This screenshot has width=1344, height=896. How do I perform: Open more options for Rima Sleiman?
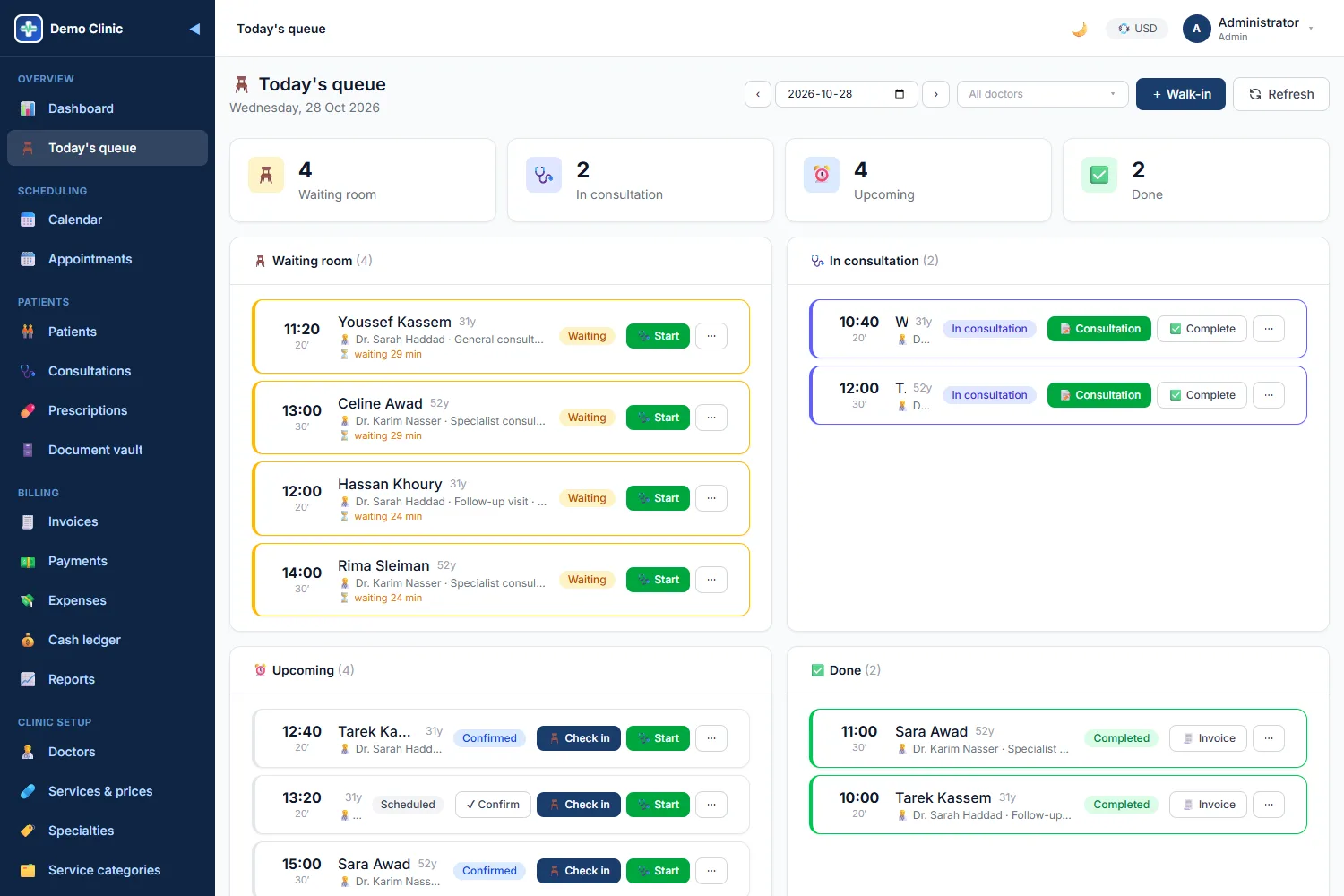[x=711, y=580]
